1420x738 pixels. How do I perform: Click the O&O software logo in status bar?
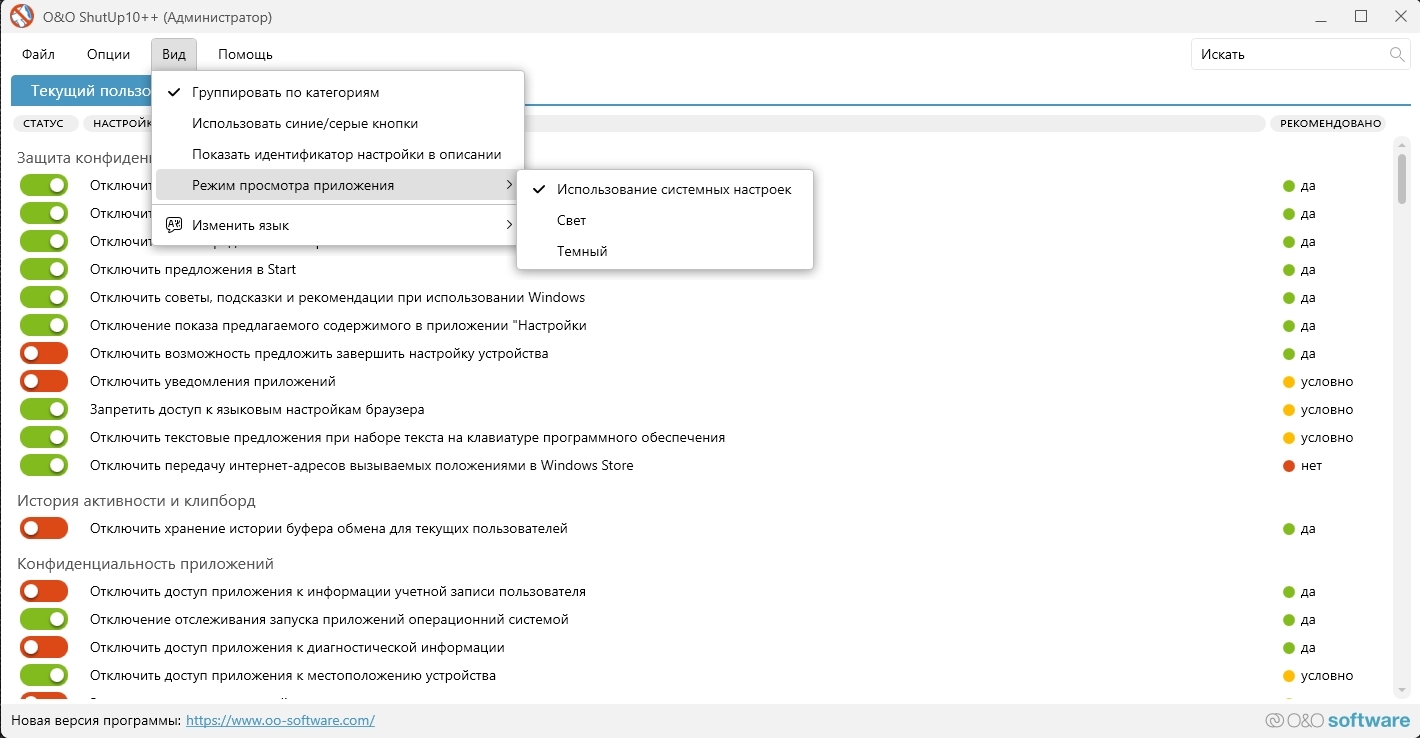pos(1337,720)
